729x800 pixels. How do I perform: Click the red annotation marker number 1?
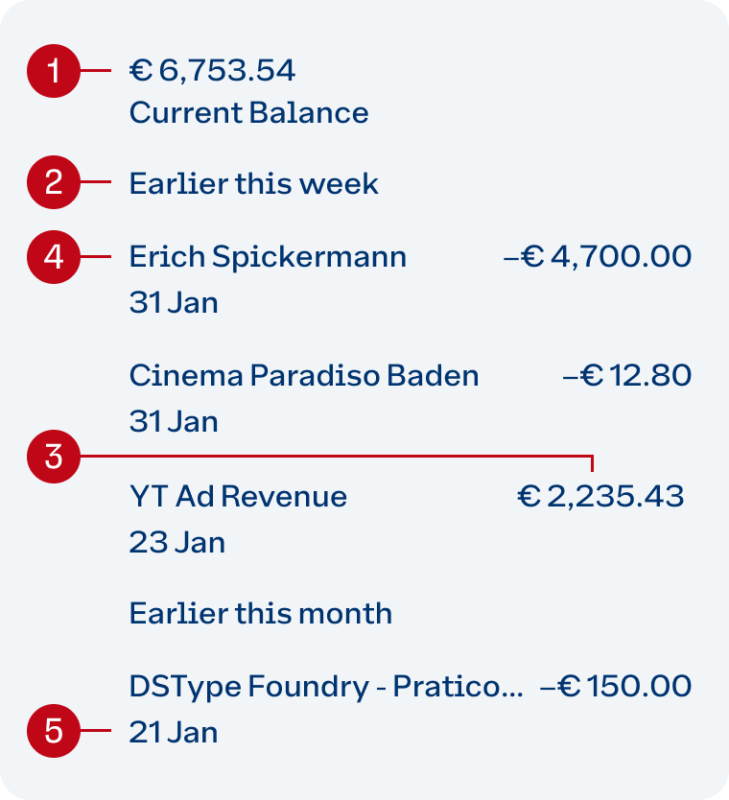click(x=54, y=71)
